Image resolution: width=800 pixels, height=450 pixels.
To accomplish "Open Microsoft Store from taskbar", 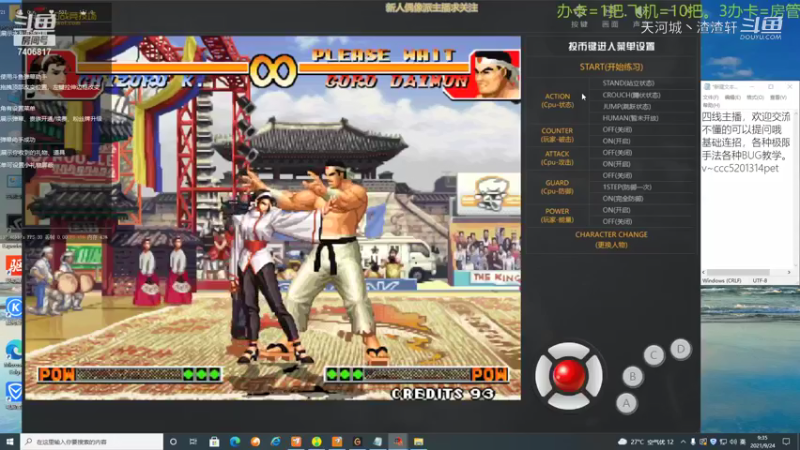I will 214,442.
